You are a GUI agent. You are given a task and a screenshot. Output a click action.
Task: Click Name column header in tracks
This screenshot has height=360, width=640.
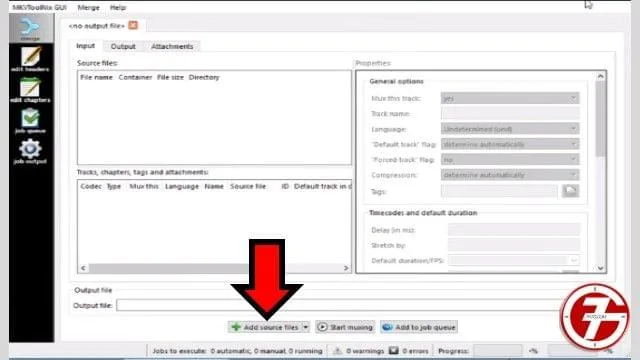pyautogui.click(x=214, y=186)
